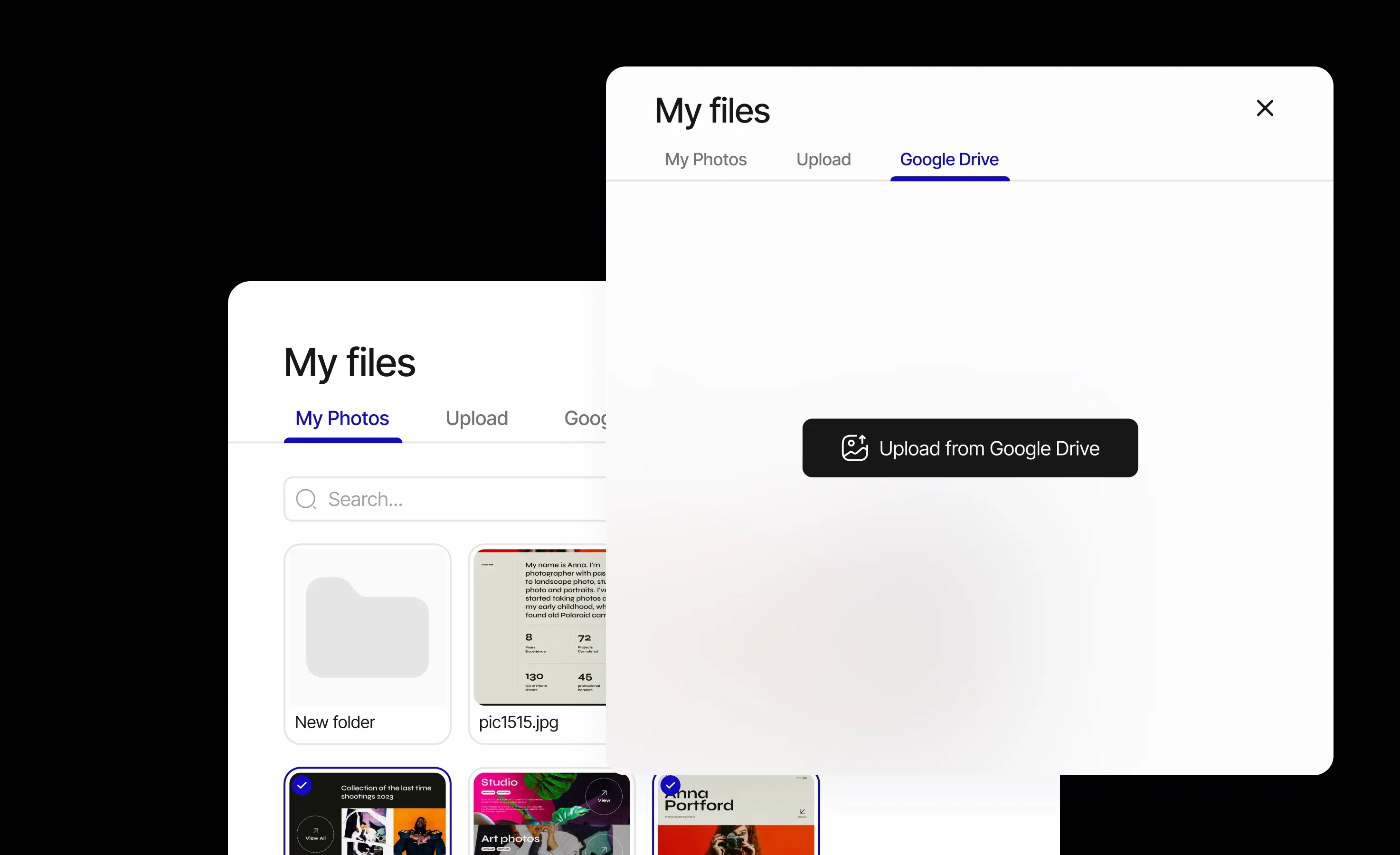The height and width of the screenshot is (855, 1400).
Task: Click the image upload icon on the button
Action: [854, 448]
